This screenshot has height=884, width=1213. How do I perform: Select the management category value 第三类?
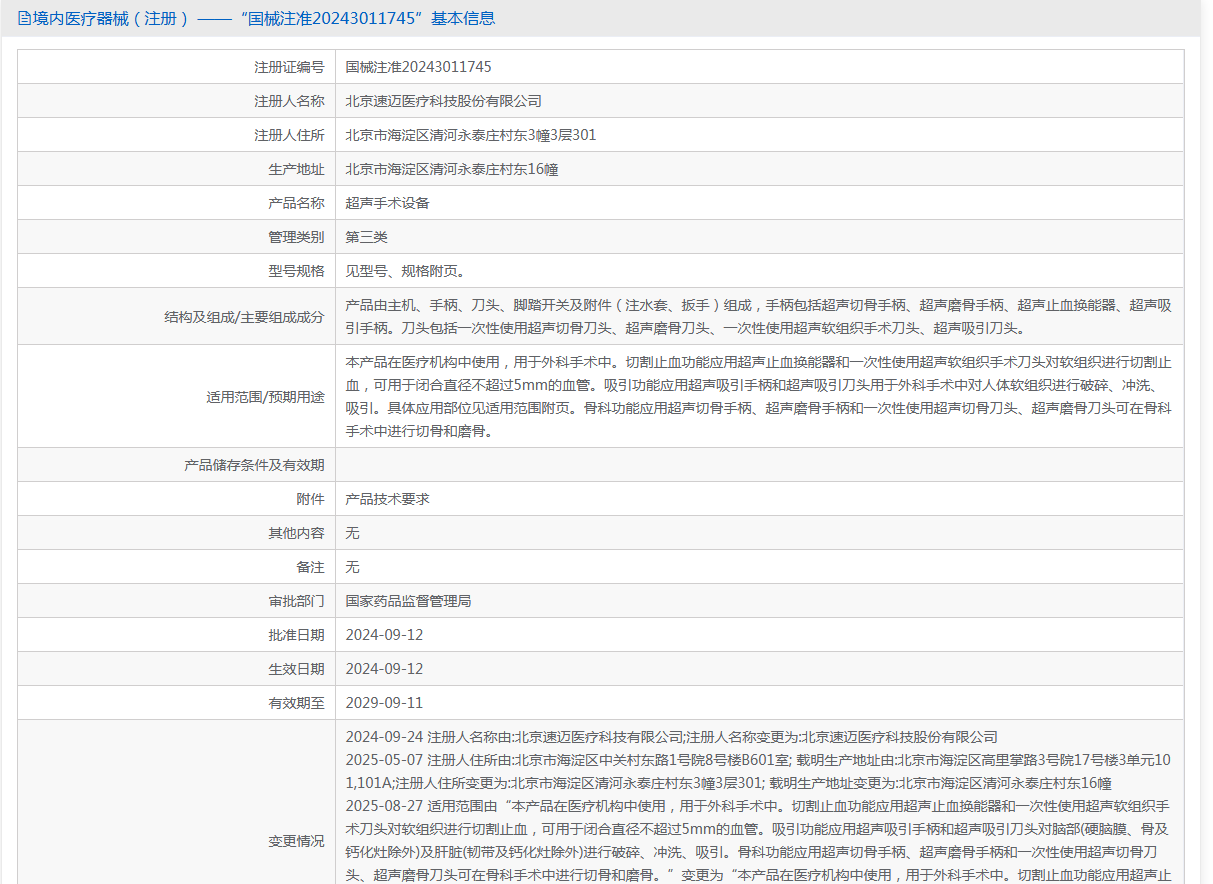(366, 237)
